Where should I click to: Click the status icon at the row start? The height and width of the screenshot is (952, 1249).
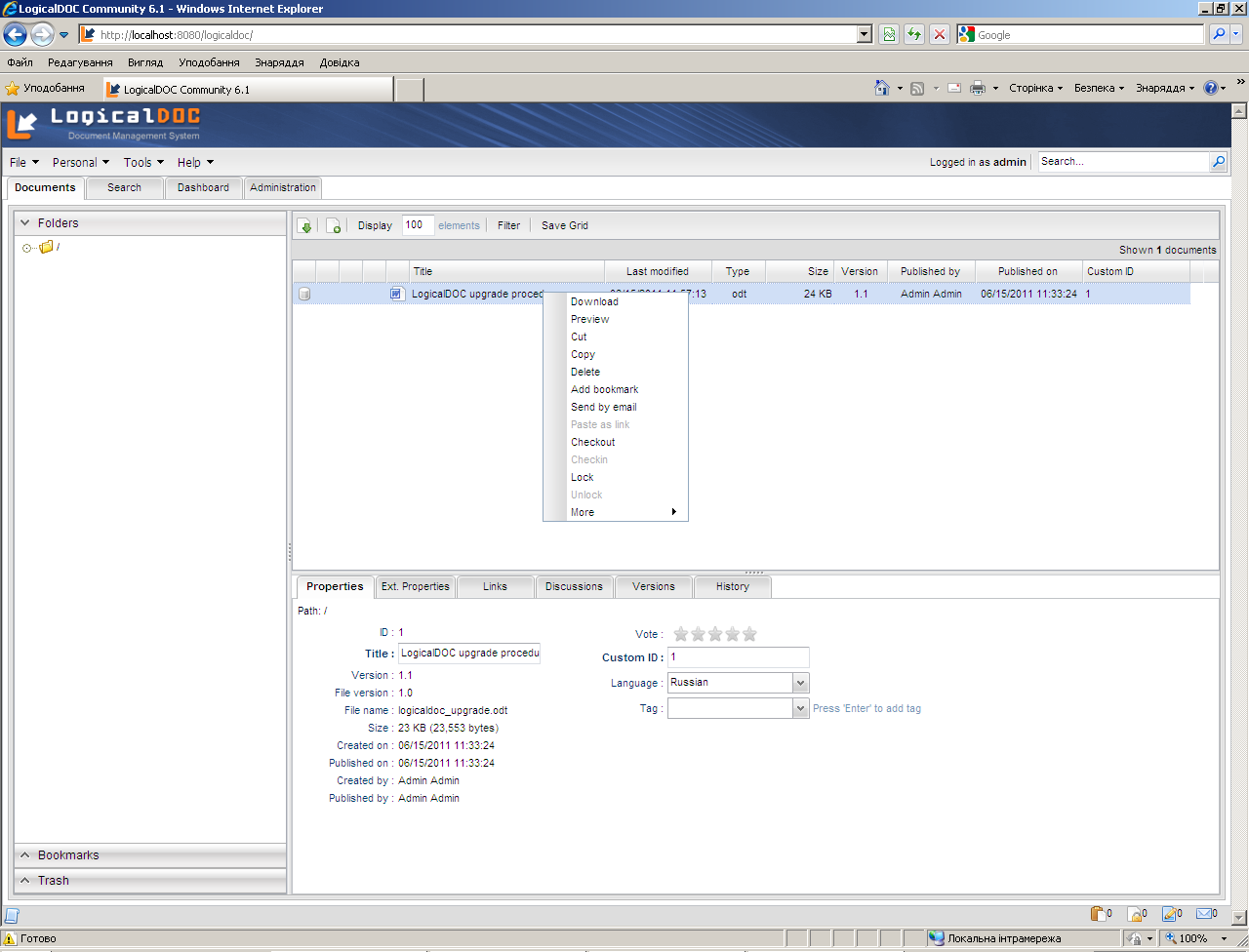pos(304,294)
